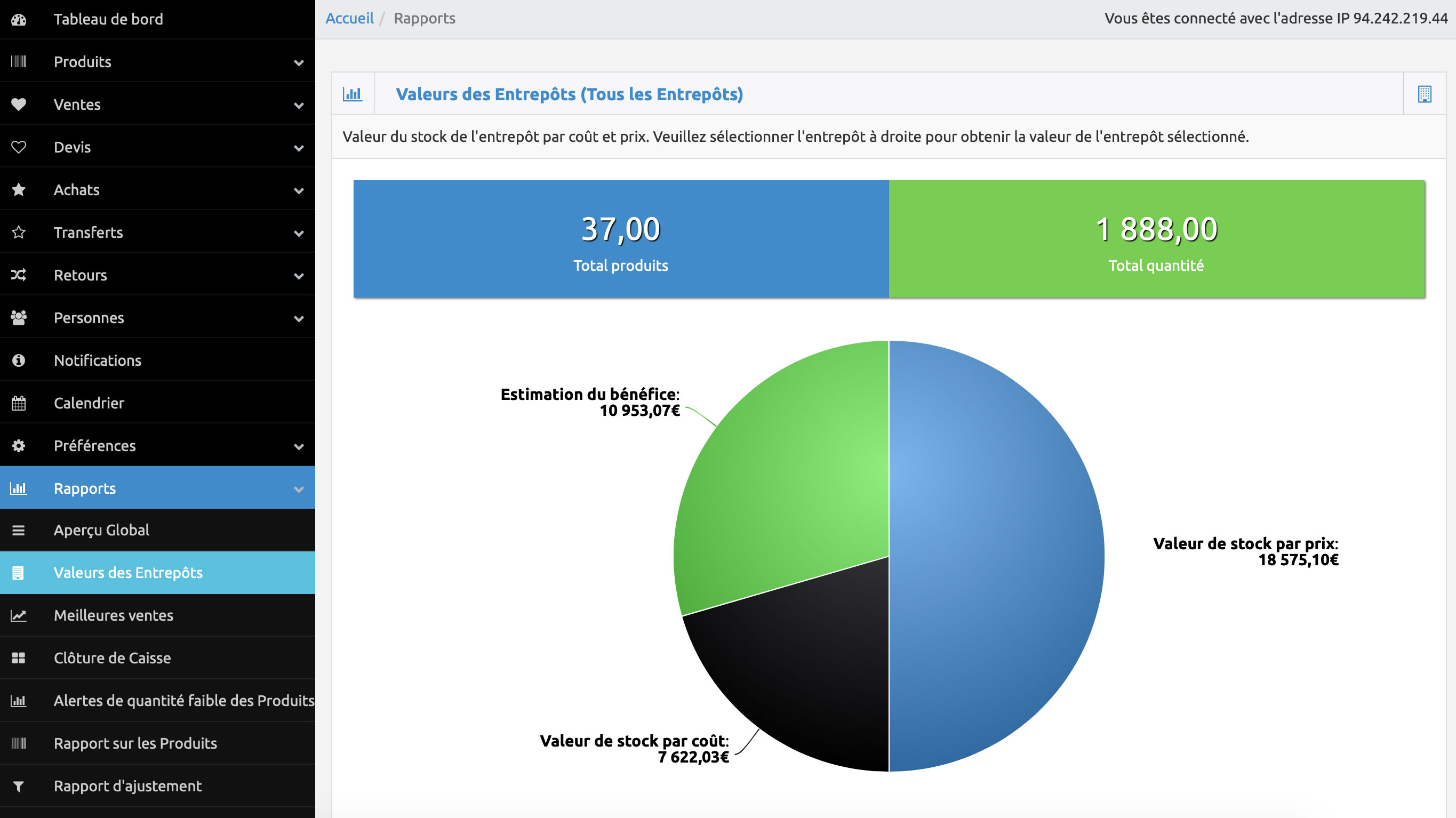Expand the Produits menu chevron

tap(298, 62)
